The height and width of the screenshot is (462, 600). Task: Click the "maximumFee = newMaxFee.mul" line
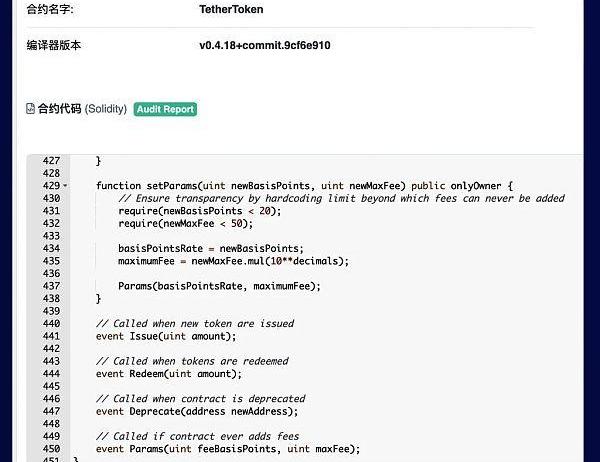click(233, 261)
